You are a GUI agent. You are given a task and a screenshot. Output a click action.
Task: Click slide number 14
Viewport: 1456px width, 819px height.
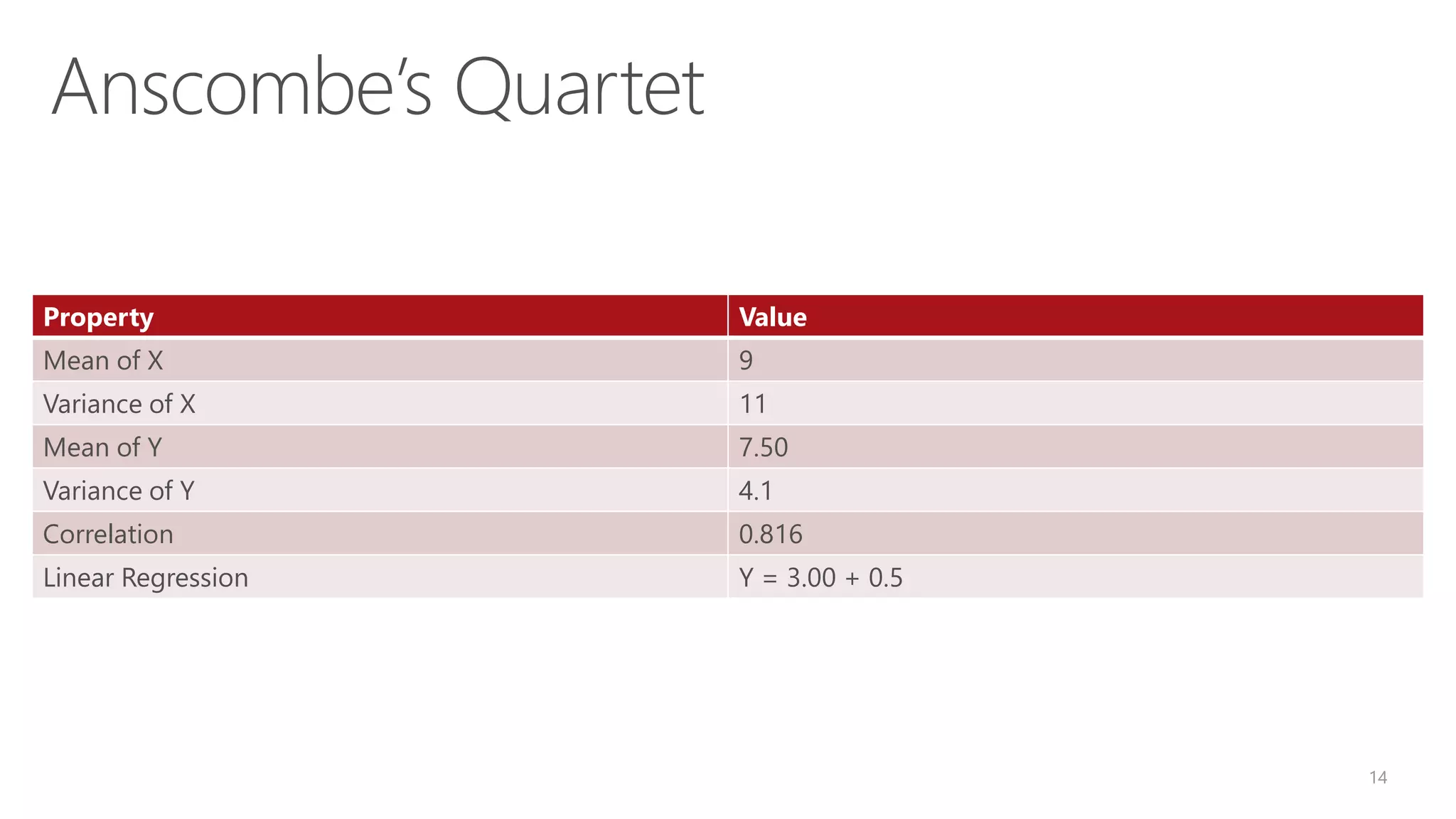(1378, 777)
